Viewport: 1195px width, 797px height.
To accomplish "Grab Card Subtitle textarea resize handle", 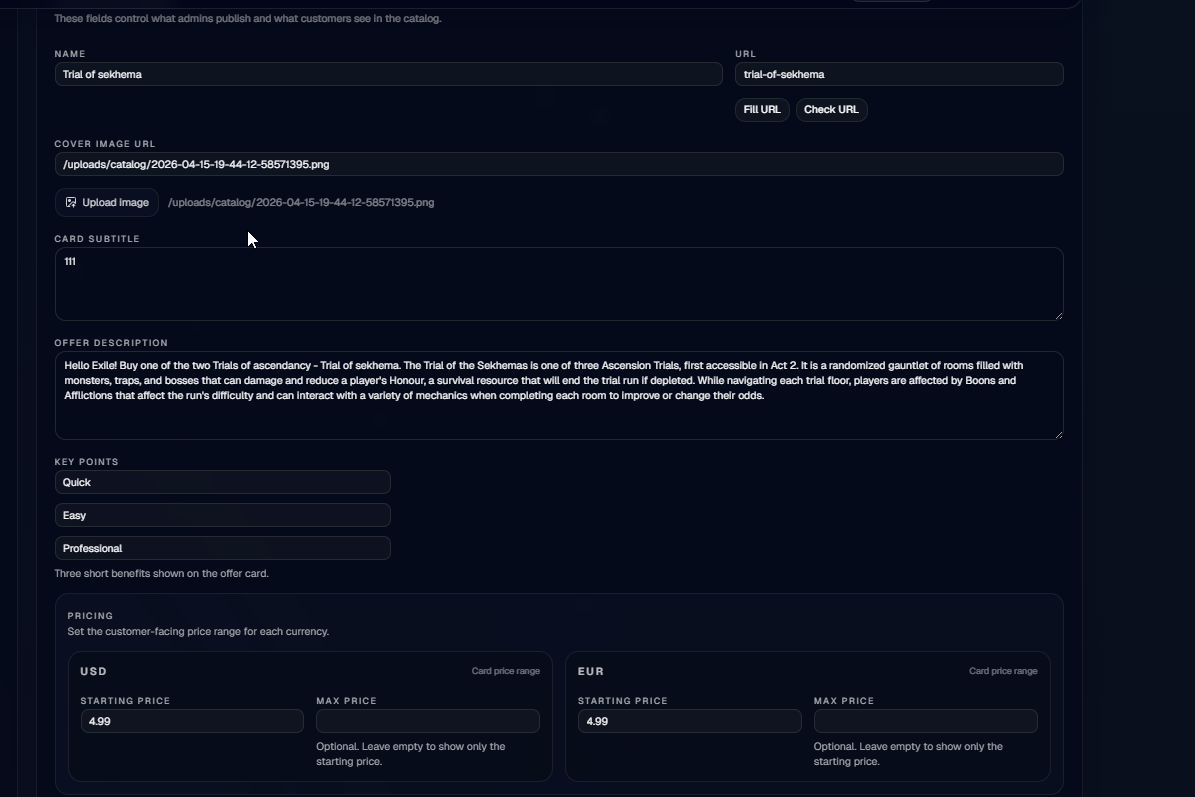I will tap(1059, 315).
